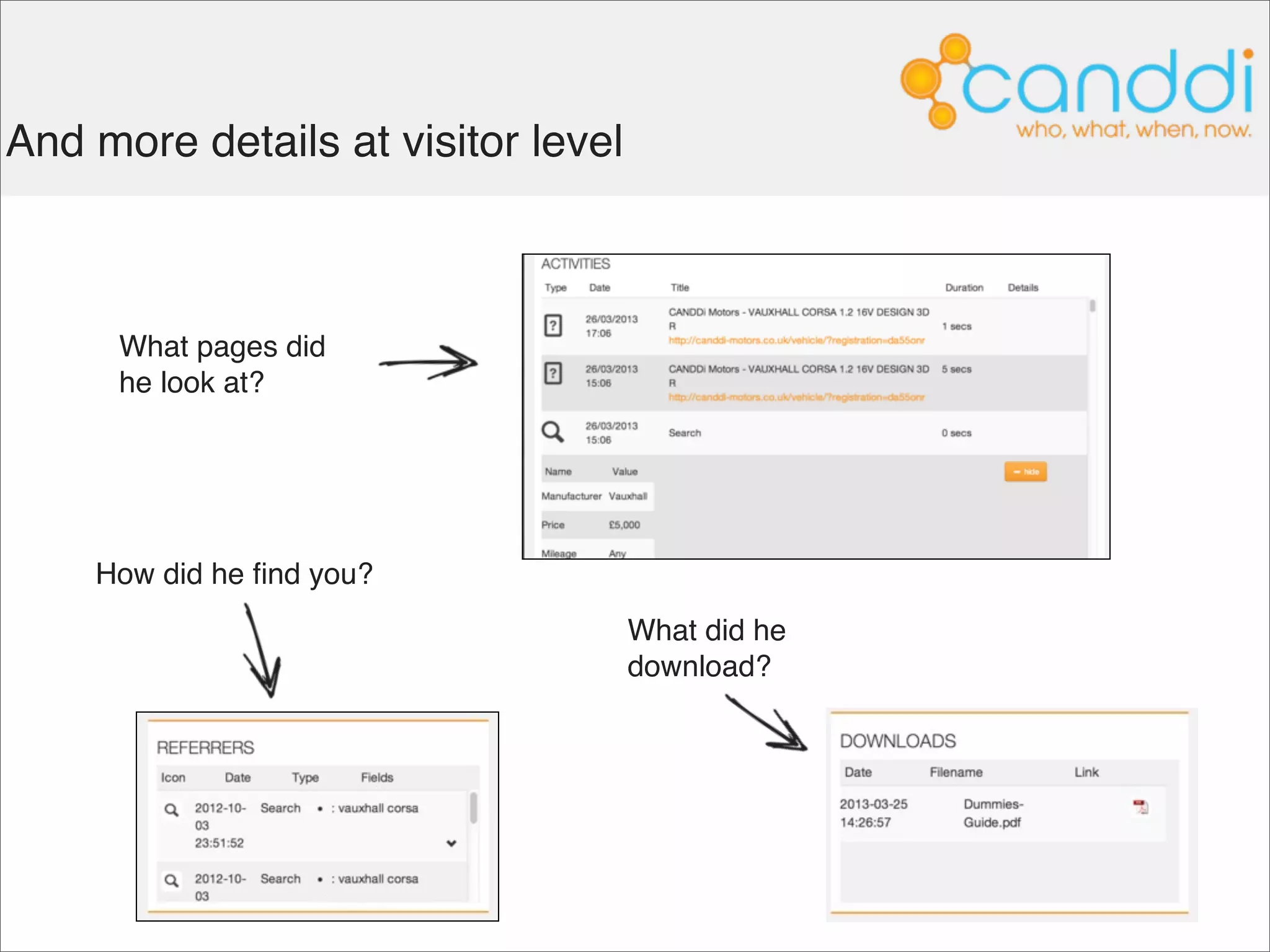Click the Name column header in search details

coord(558,472)
